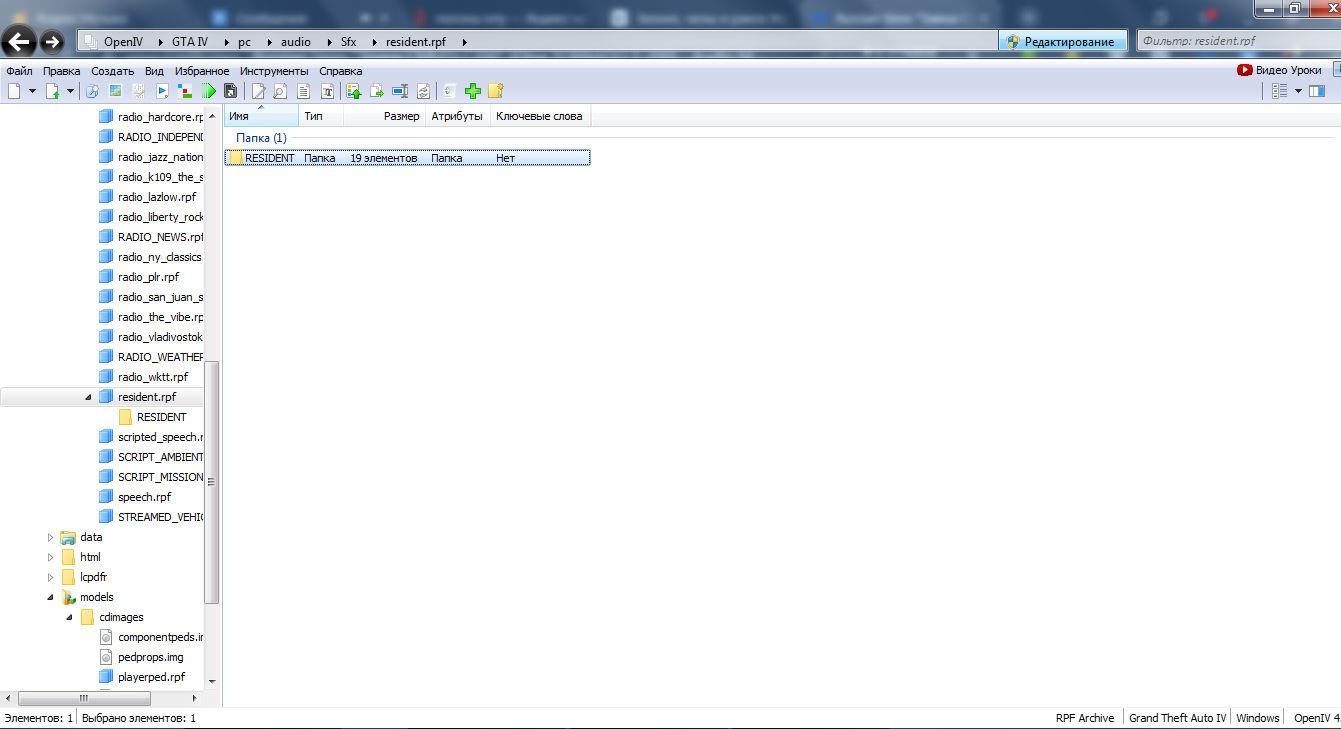Open the Инструменты menu
Screen dimensions: 1341x729
click(275, 71)
